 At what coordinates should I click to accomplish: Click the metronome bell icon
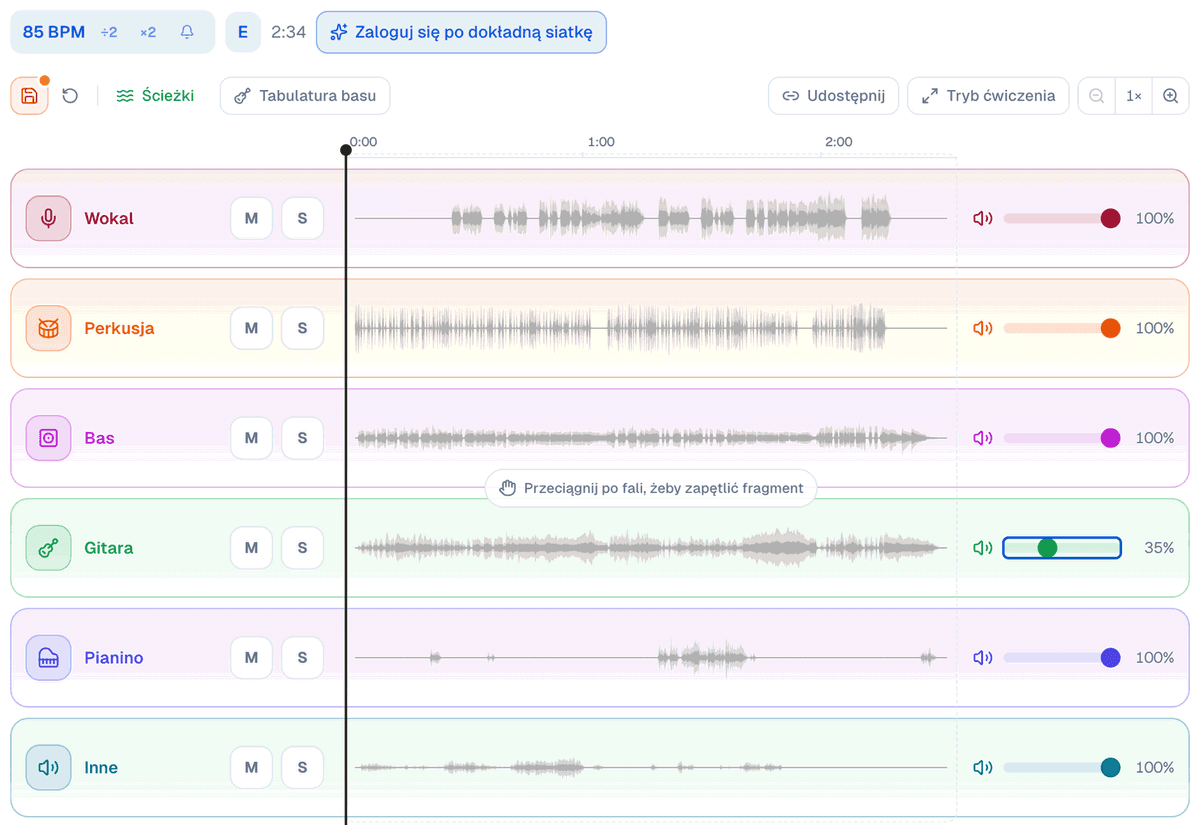pyautogui.click(x=187, y=32)
